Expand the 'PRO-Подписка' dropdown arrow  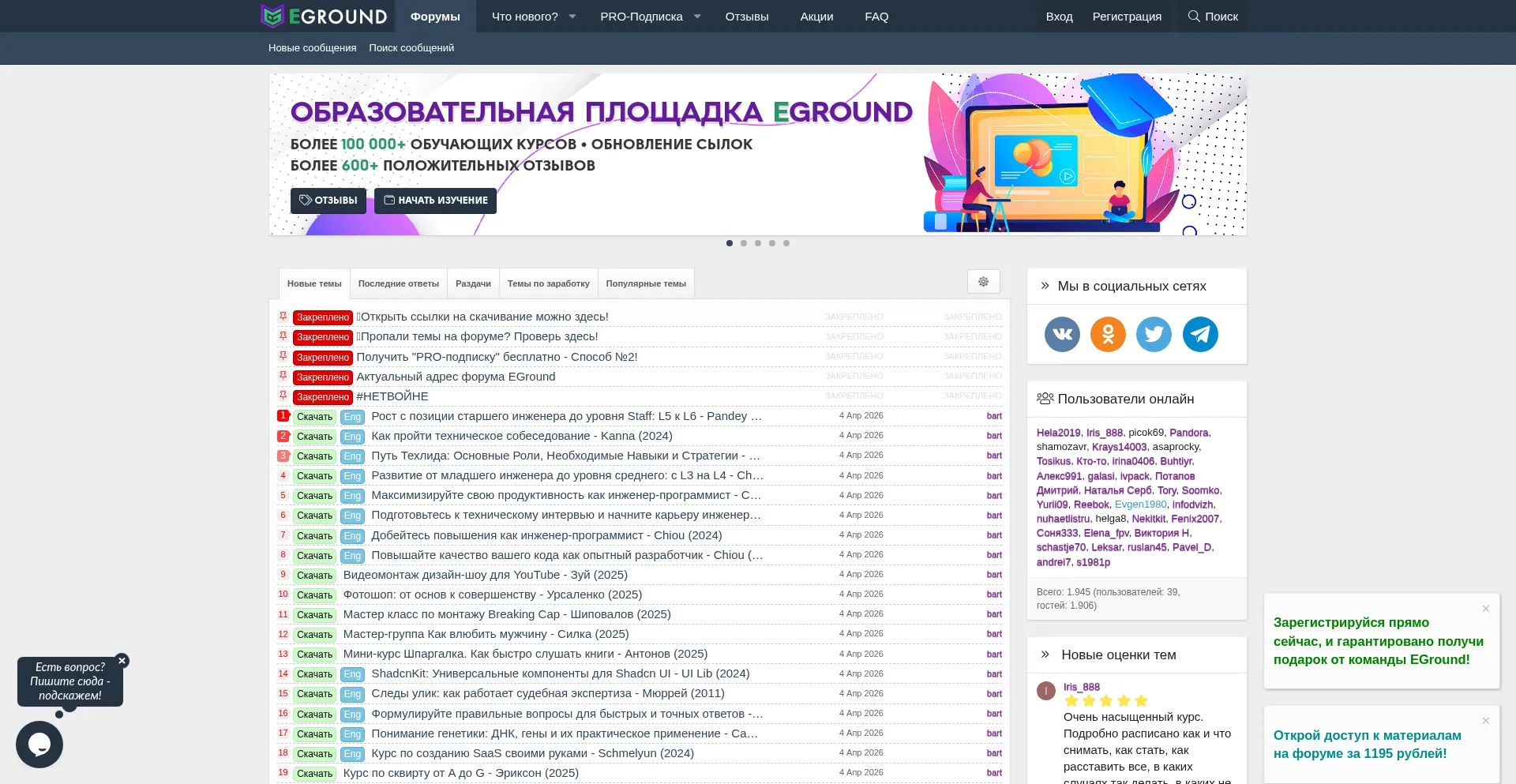coord(697,17)
